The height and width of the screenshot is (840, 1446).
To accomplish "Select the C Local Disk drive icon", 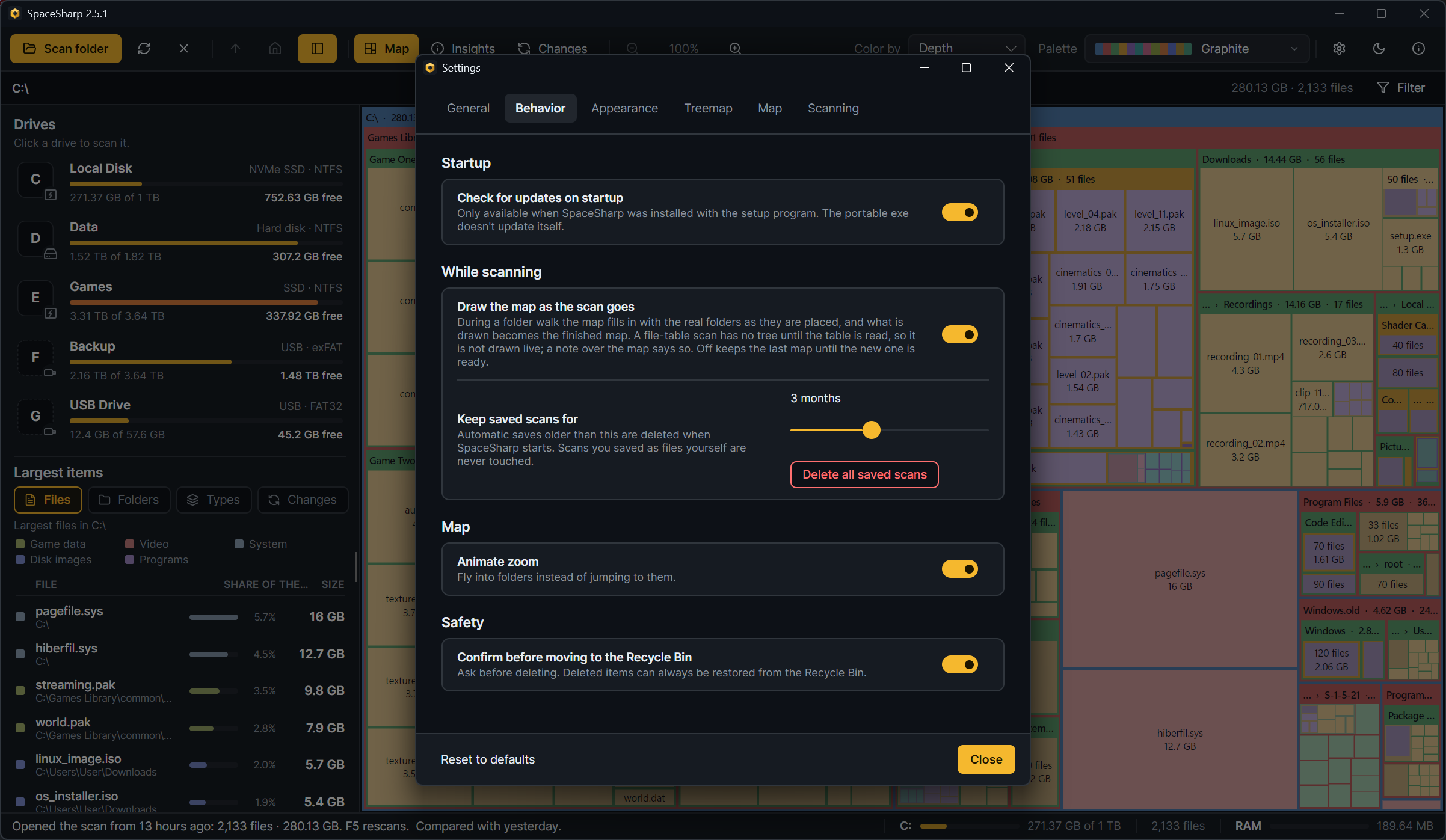I will click(x=36, y=179).
